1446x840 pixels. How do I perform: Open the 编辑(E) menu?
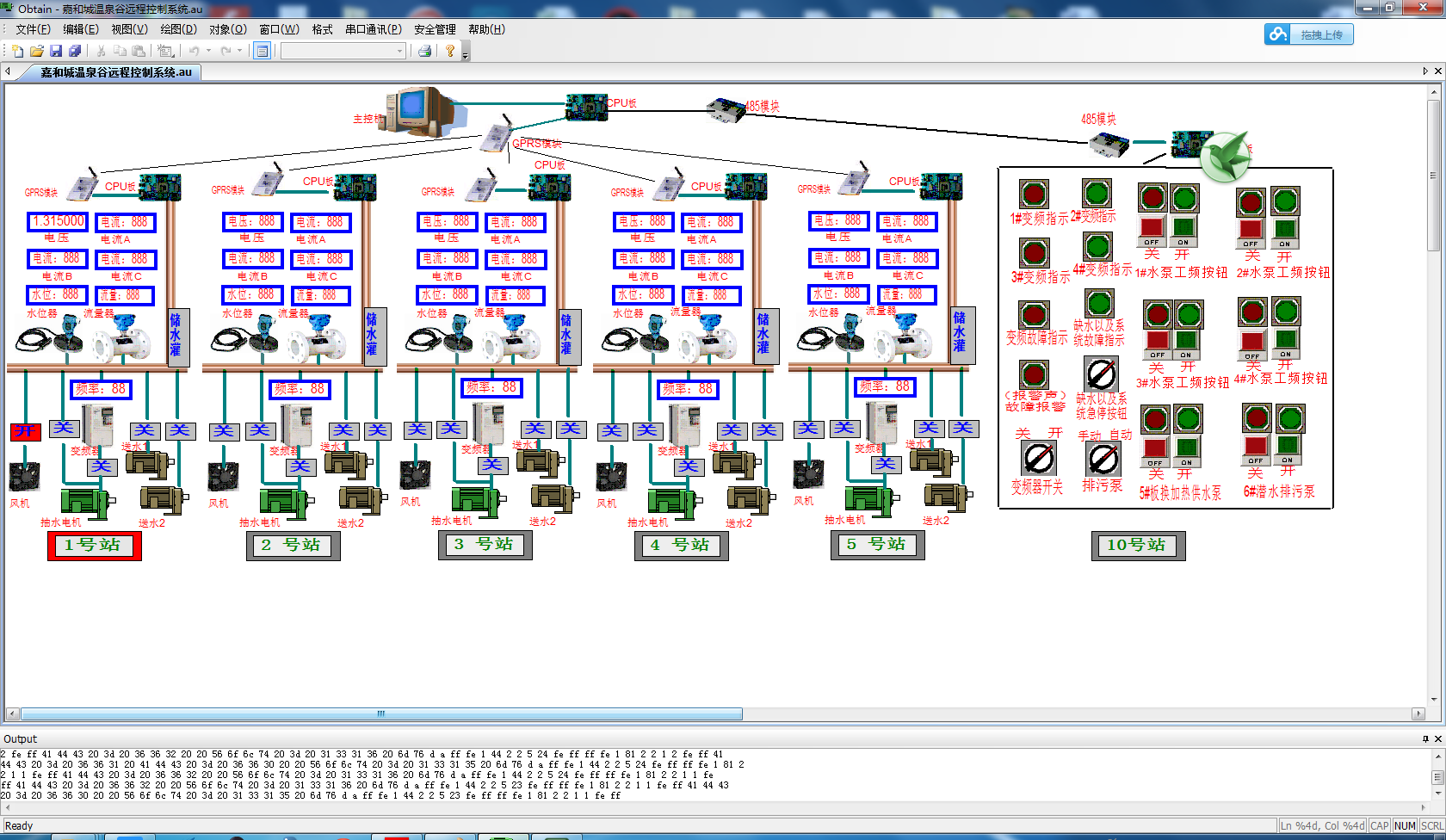[x=81, y=29]
